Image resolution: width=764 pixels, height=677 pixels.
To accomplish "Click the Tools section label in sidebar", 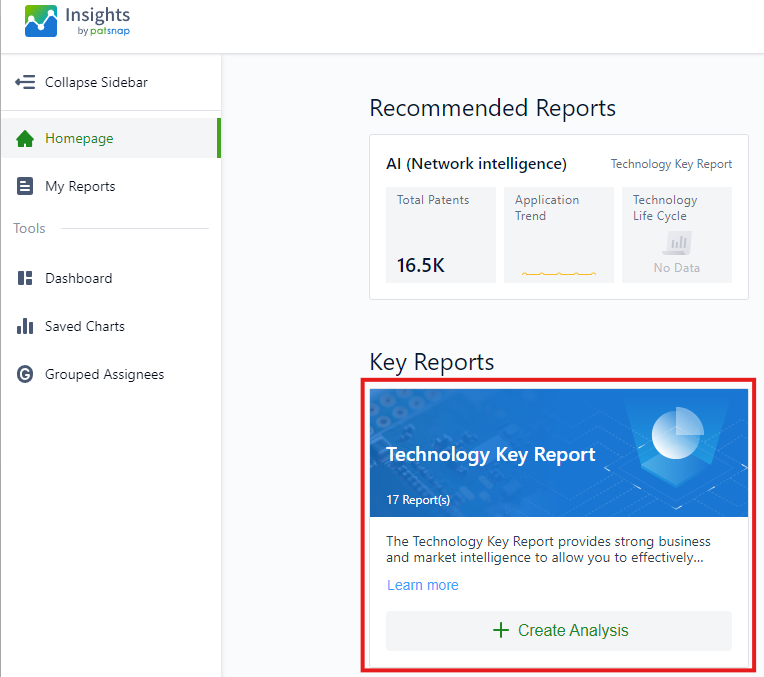I will click(x=29, y=229).
